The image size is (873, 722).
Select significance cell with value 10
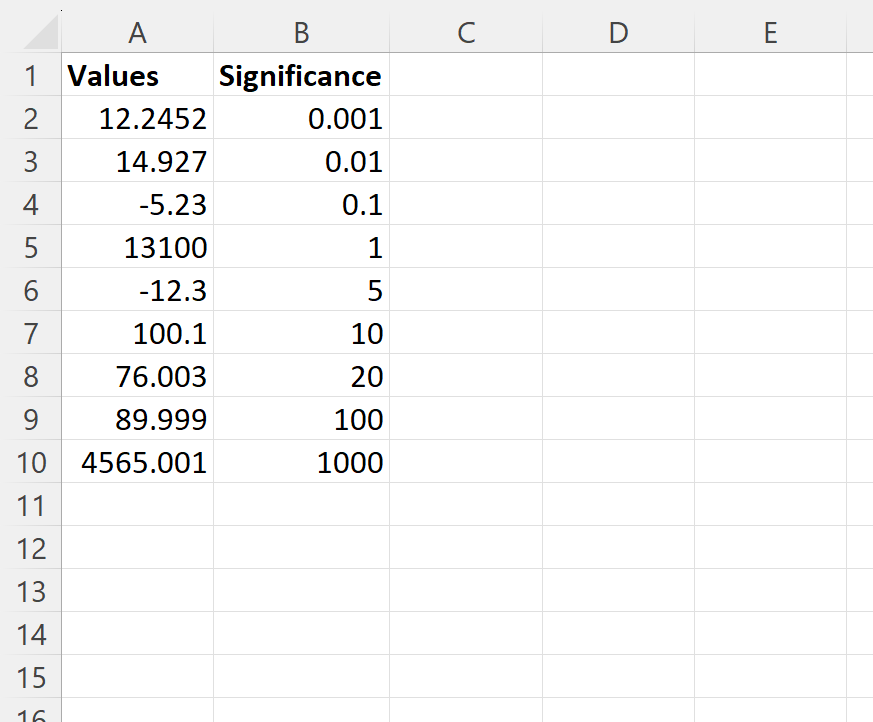tap(301, 332)
